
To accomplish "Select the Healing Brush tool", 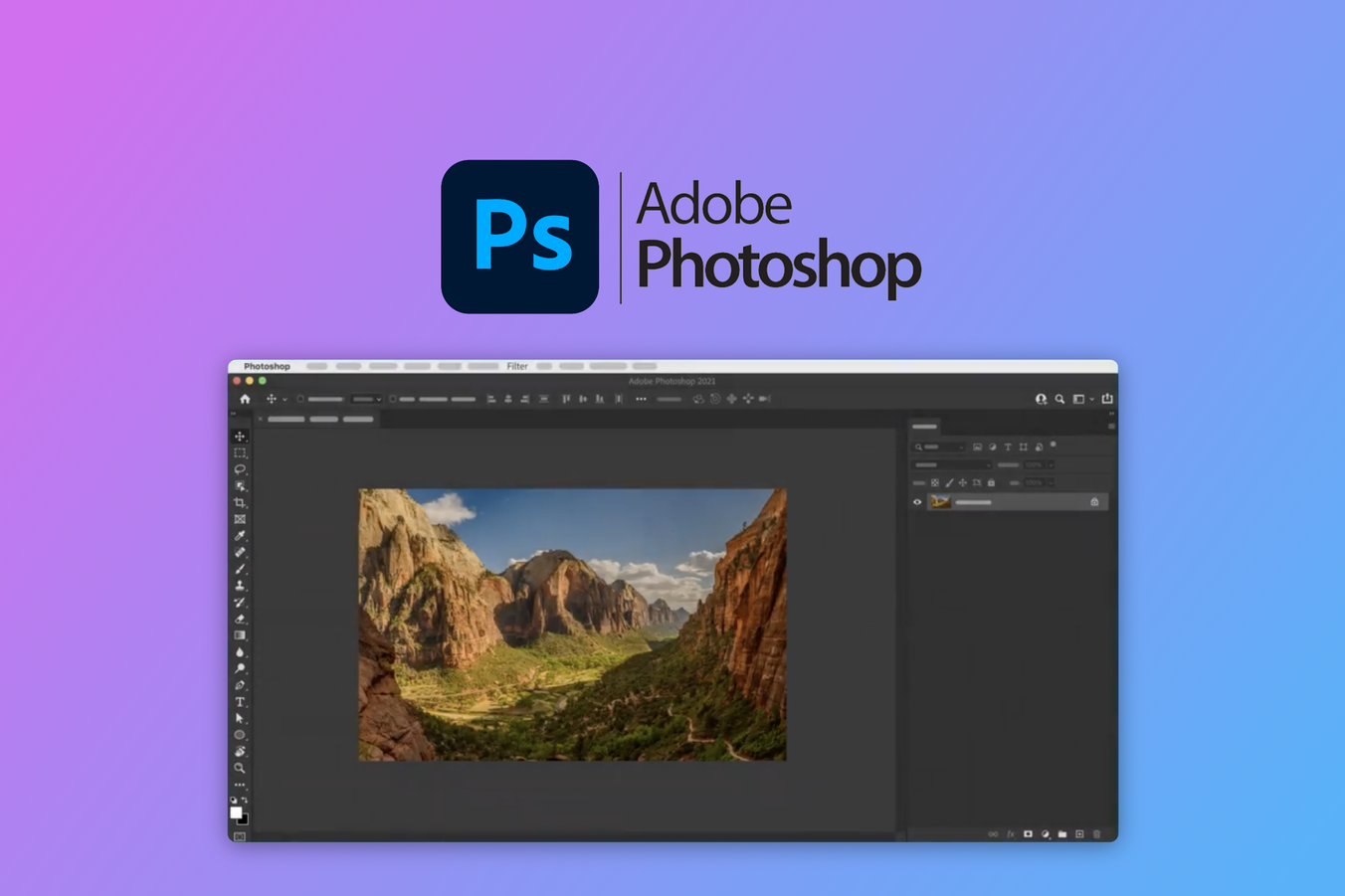I will (x=240, y=552).
